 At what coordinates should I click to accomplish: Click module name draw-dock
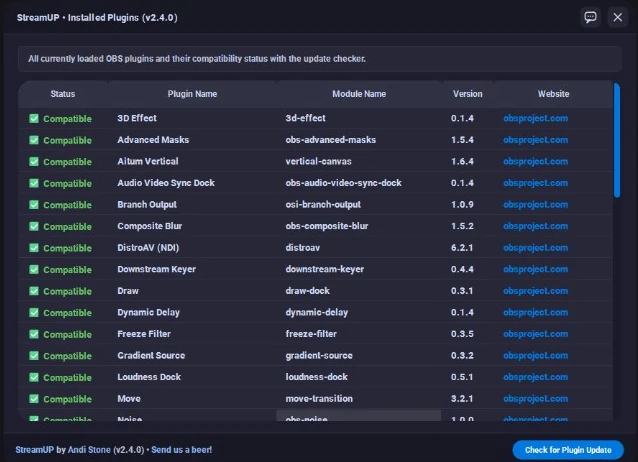tap(308, 291)
